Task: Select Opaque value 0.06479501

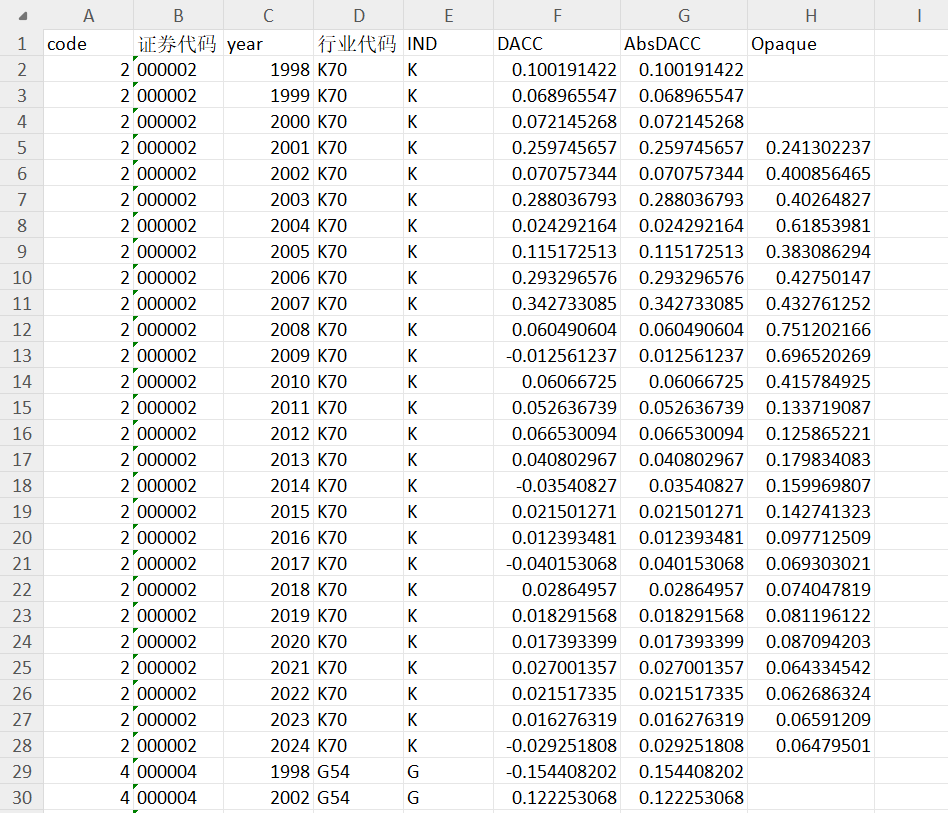Action: click(811, 745)
